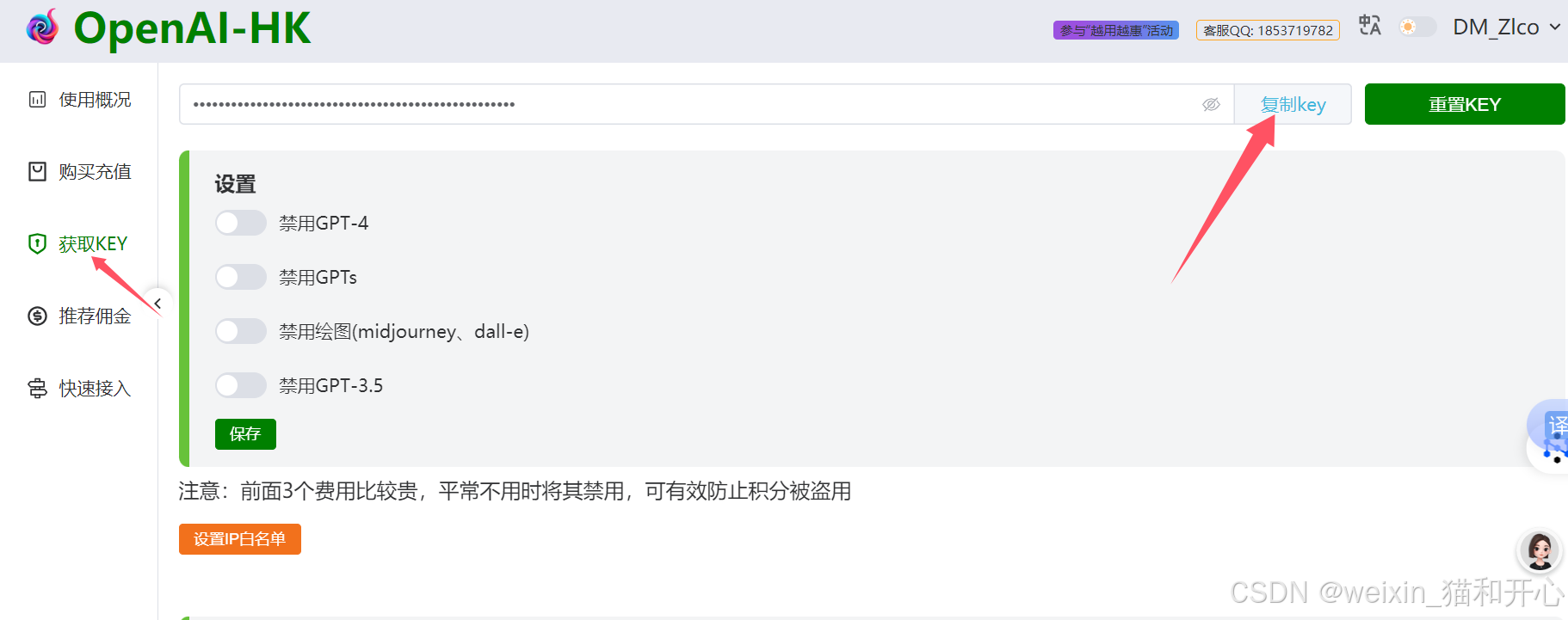Click the green 重置KEY button
Image resolution: width=1568 pixels, height=620 pixels.
(x=1465, y=104)
